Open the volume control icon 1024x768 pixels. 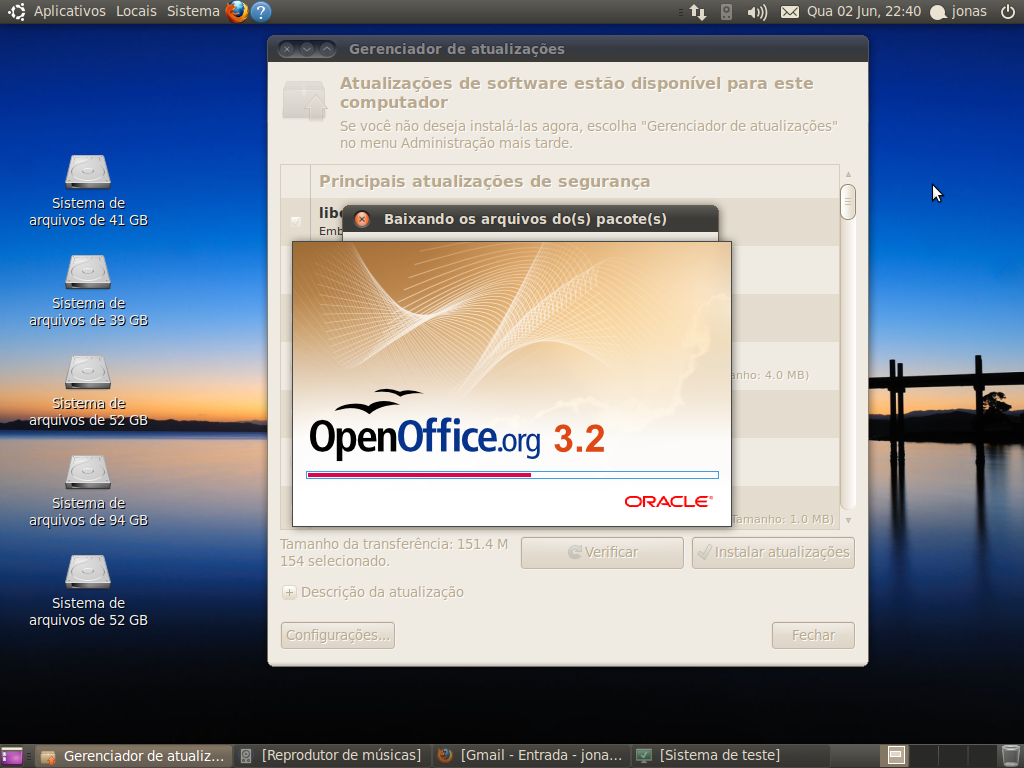757,12
